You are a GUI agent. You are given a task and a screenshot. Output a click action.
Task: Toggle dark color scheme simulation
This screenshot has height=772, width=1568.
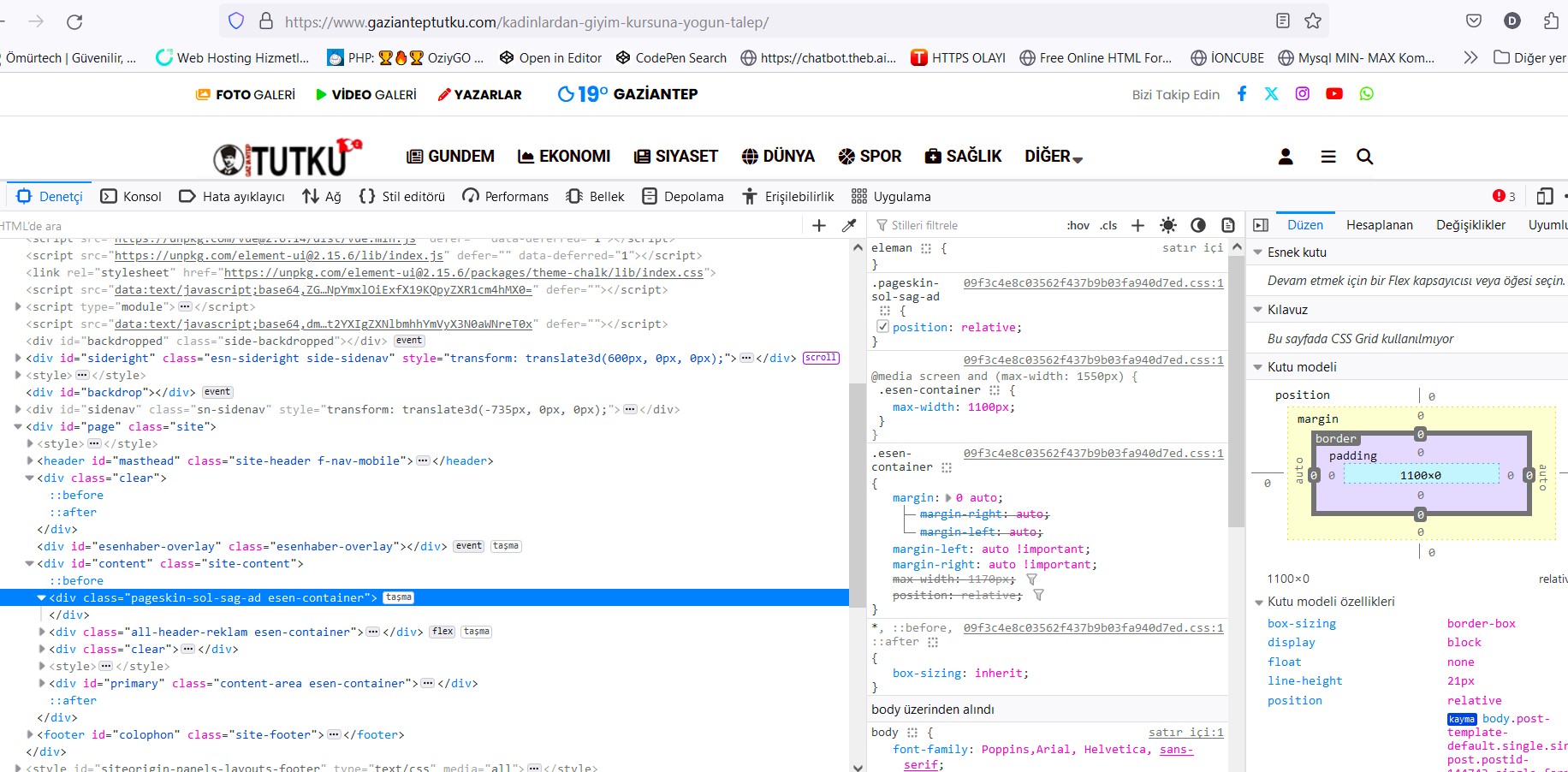tap(1198, 225)
